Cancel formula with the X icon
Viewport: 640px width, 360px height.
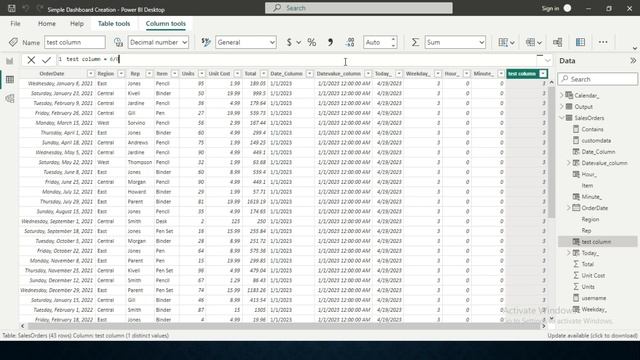(31, 60)
